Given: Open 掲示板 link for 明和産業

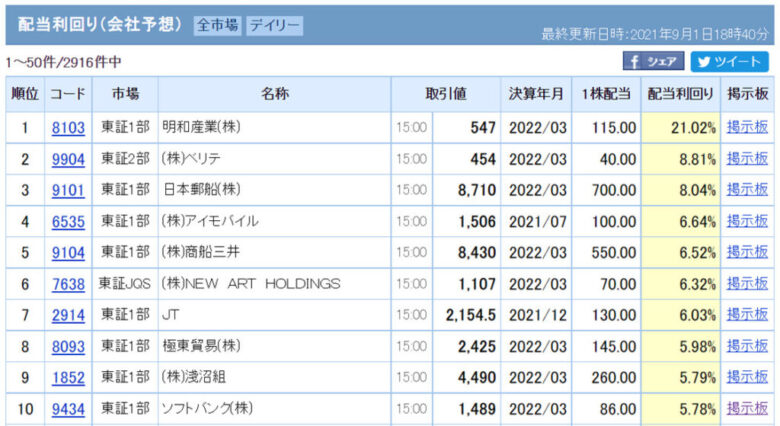Looking at the screenshot, I should coord(747,127).
